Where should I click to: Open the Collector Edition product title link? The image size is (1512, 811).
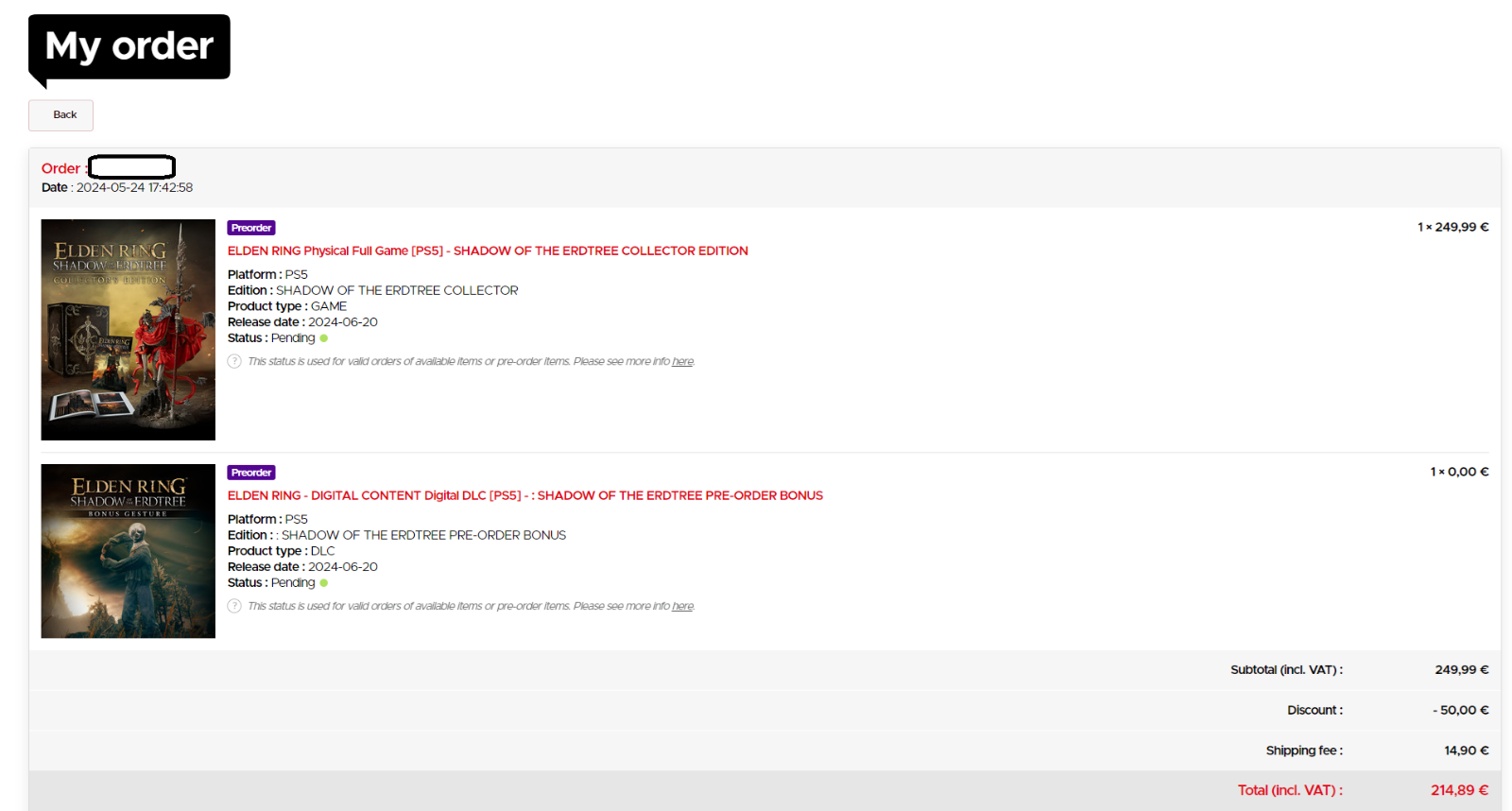point(488,250)
